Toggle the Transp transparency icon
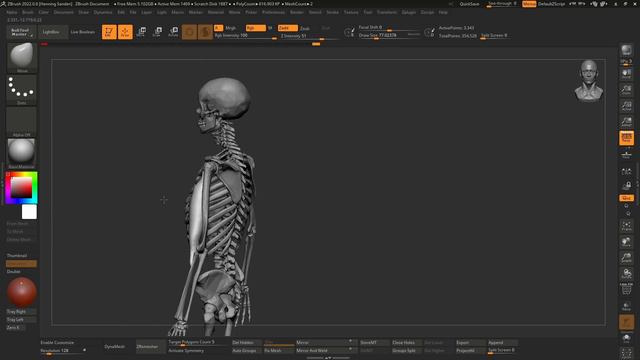Screen dimensions: 640x360 pyautogui.click(x=627, y=306)
